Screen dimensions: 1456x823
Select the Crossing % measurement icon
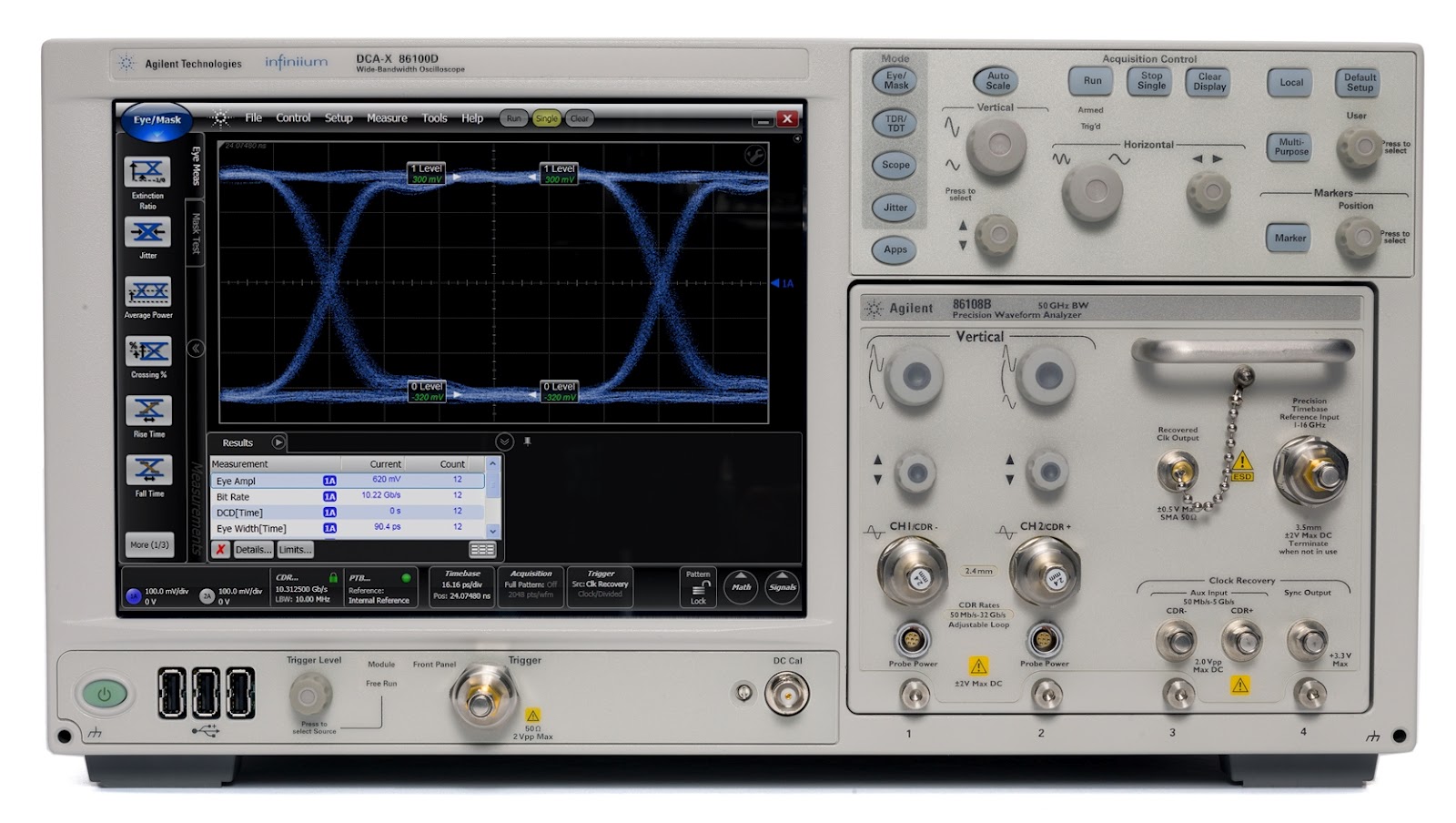tap(149, 351)
